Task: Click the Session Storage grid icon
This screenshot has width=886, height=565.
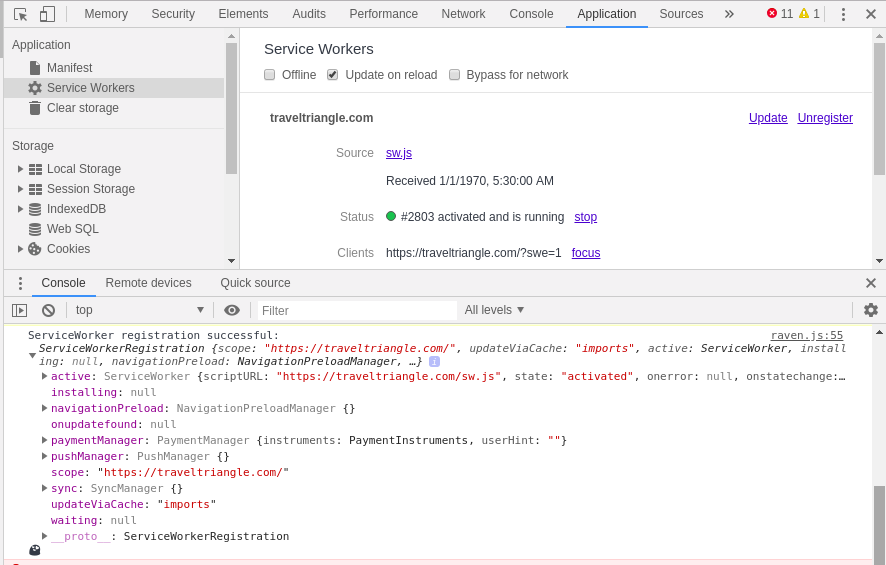Action: 35,189
